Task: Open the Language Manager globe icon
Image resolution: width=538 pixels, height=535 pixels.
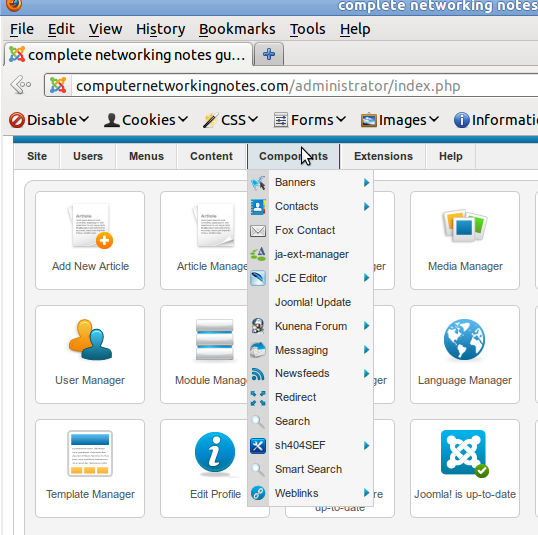Action: (x=464, y=340)
